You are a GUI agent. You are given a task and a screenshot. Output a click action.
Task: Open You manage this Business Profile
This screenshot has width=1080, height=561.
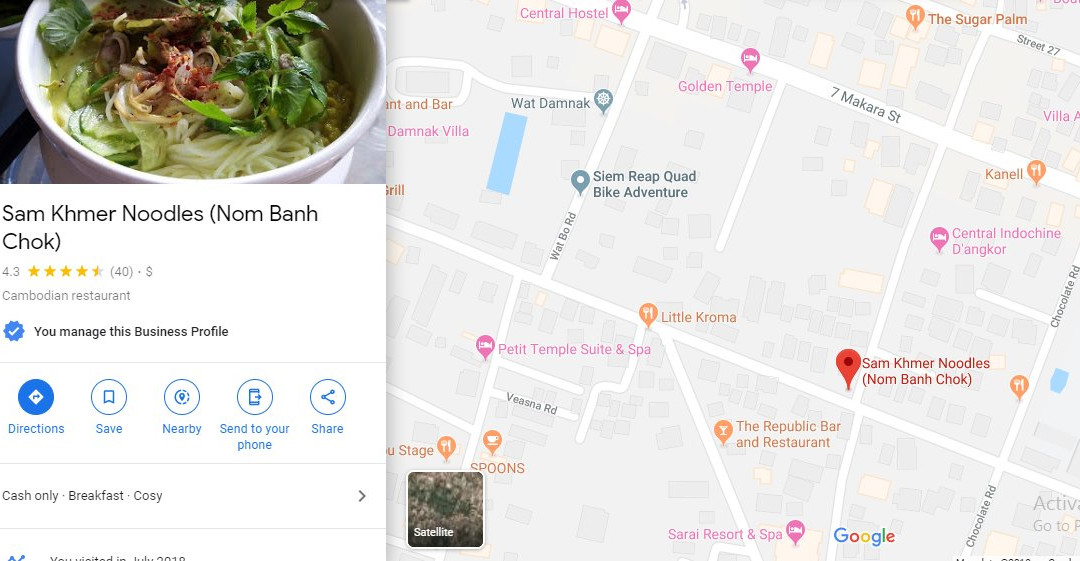click(131, 332)
